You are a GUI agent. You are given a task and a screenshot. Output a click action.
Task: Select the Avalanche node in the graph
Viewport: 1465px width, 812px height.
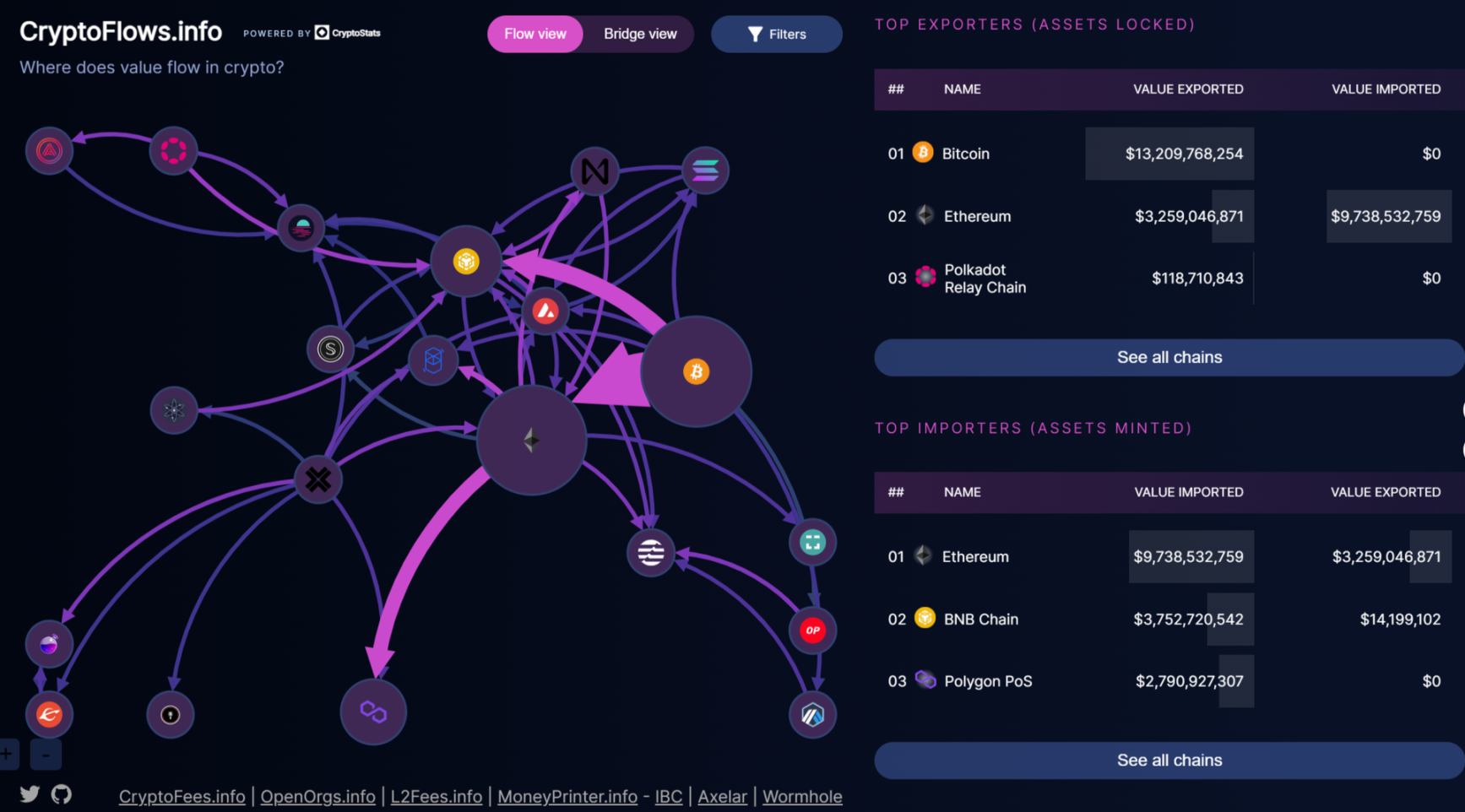click(545, 311)
